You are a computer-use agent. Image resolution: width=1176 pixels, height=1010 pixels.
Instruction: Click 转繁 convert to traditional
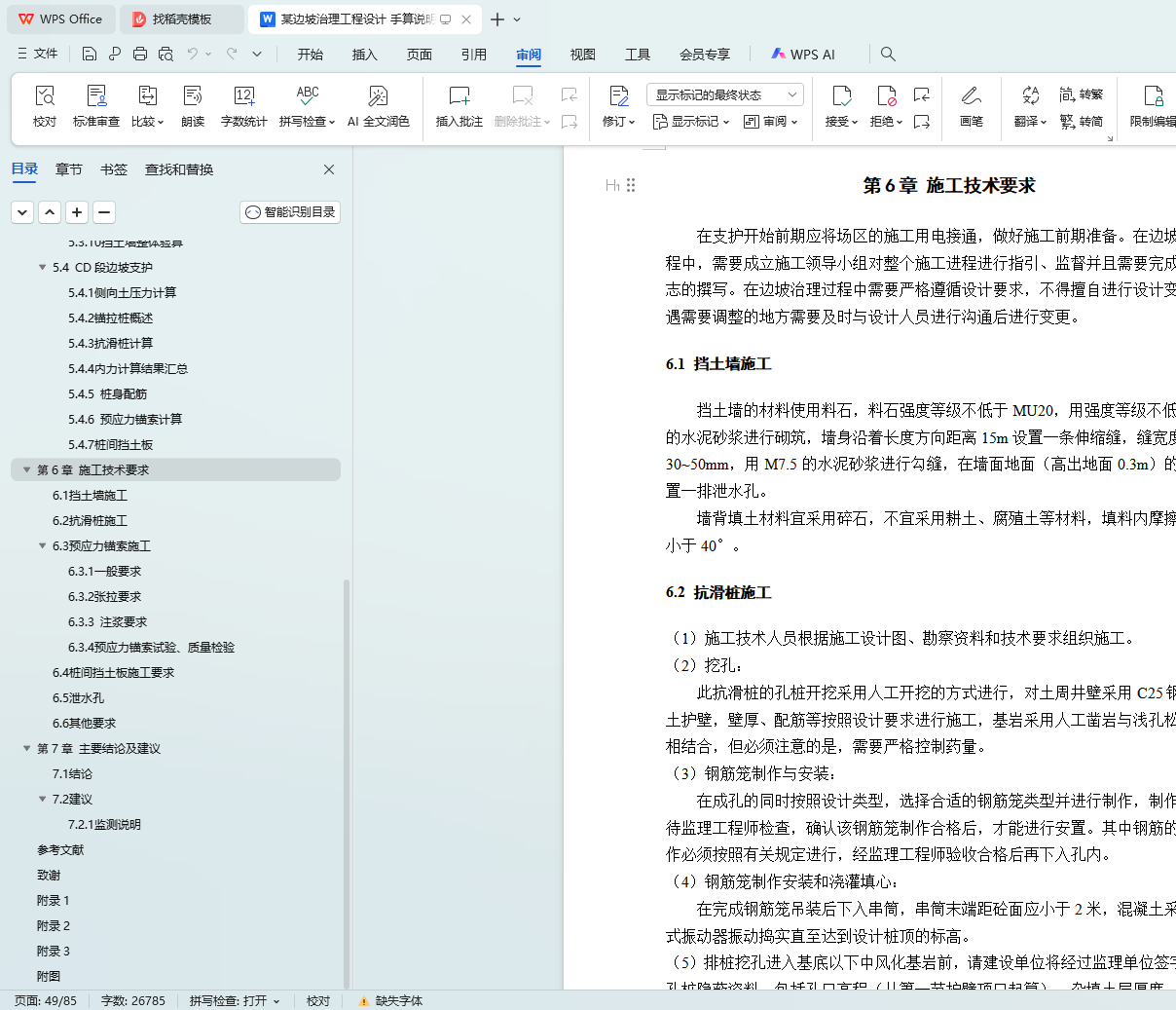[1082, 94]
